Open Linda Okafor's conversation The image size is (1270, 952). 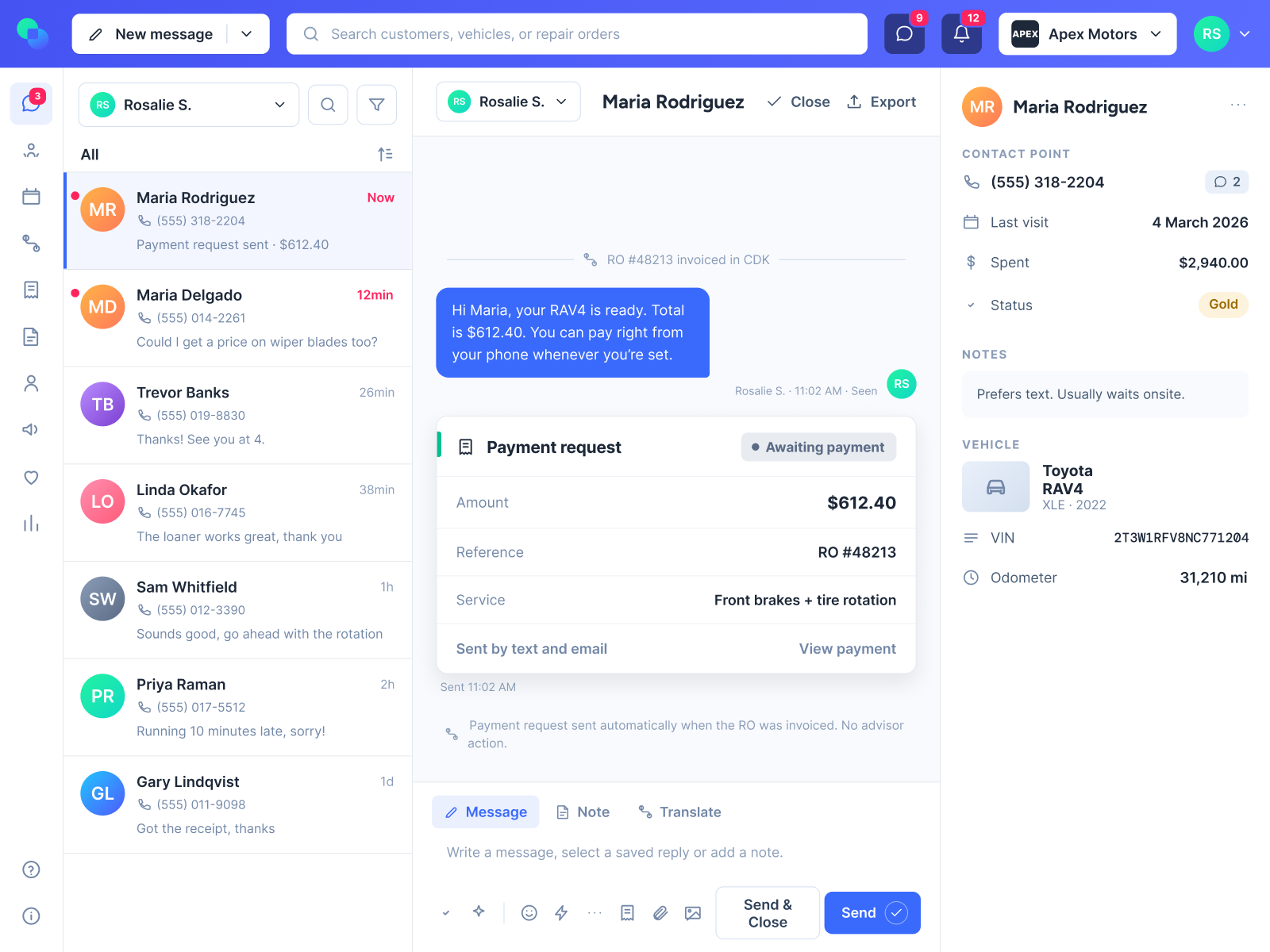point(238,513)
